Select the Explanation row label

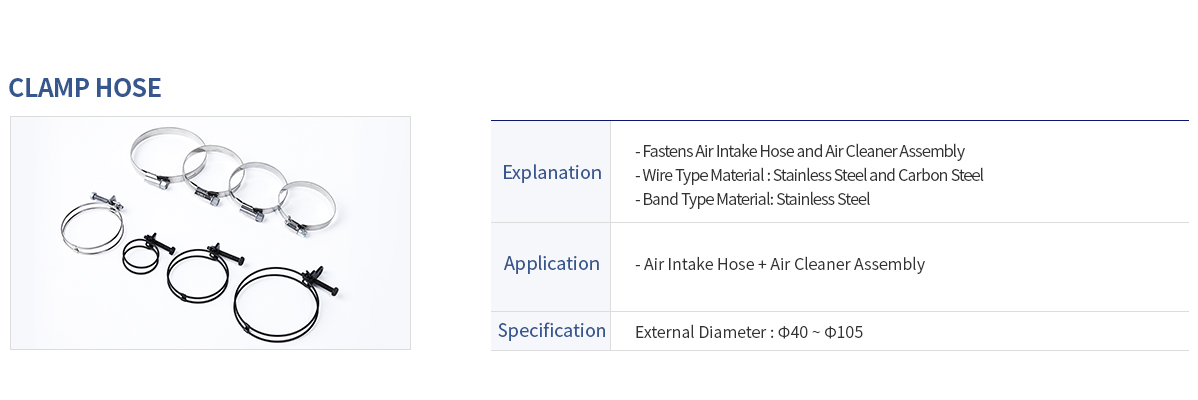(552, 173)
